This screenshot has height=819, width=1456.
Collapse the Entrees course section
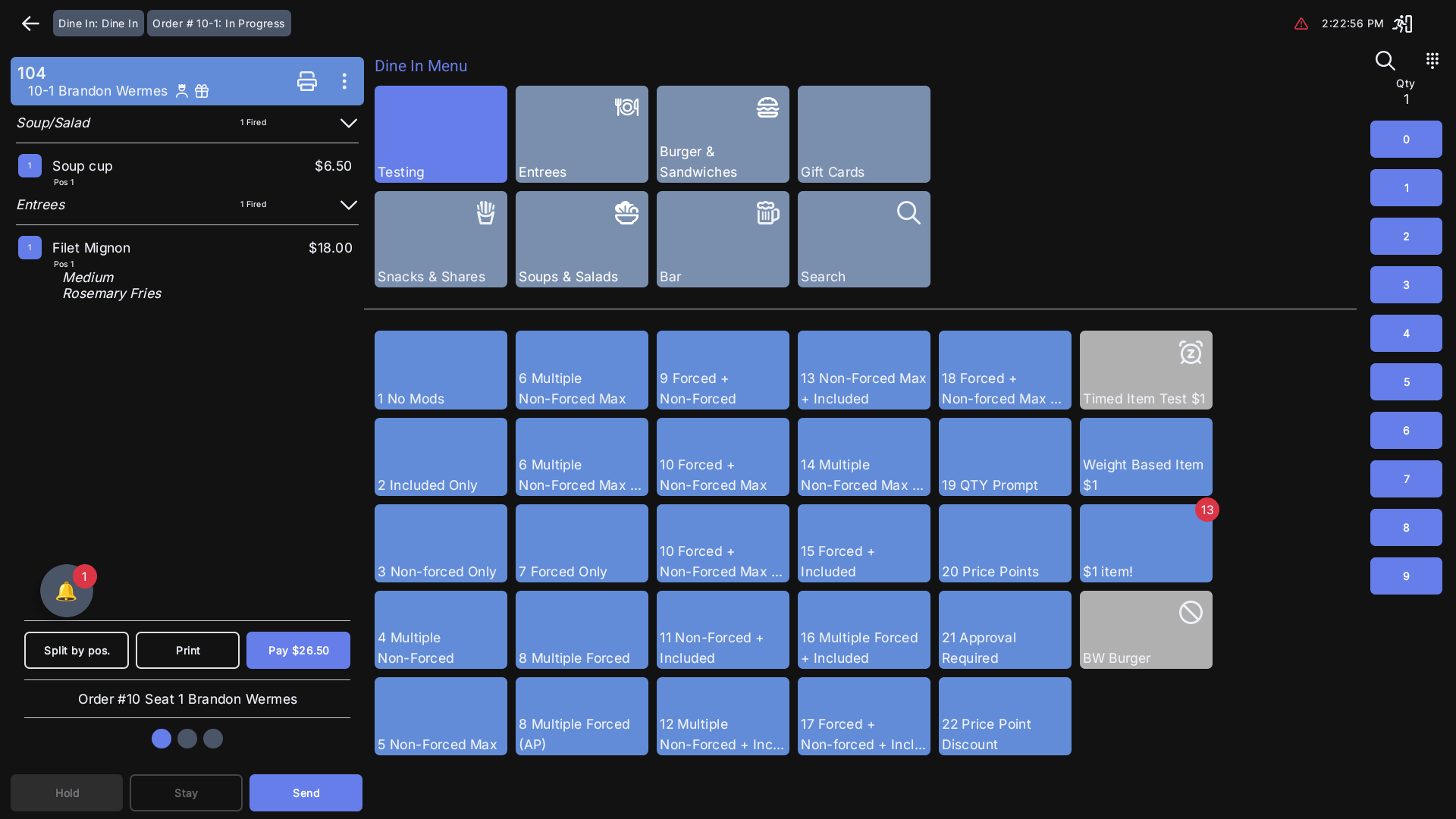click(348, 205)
